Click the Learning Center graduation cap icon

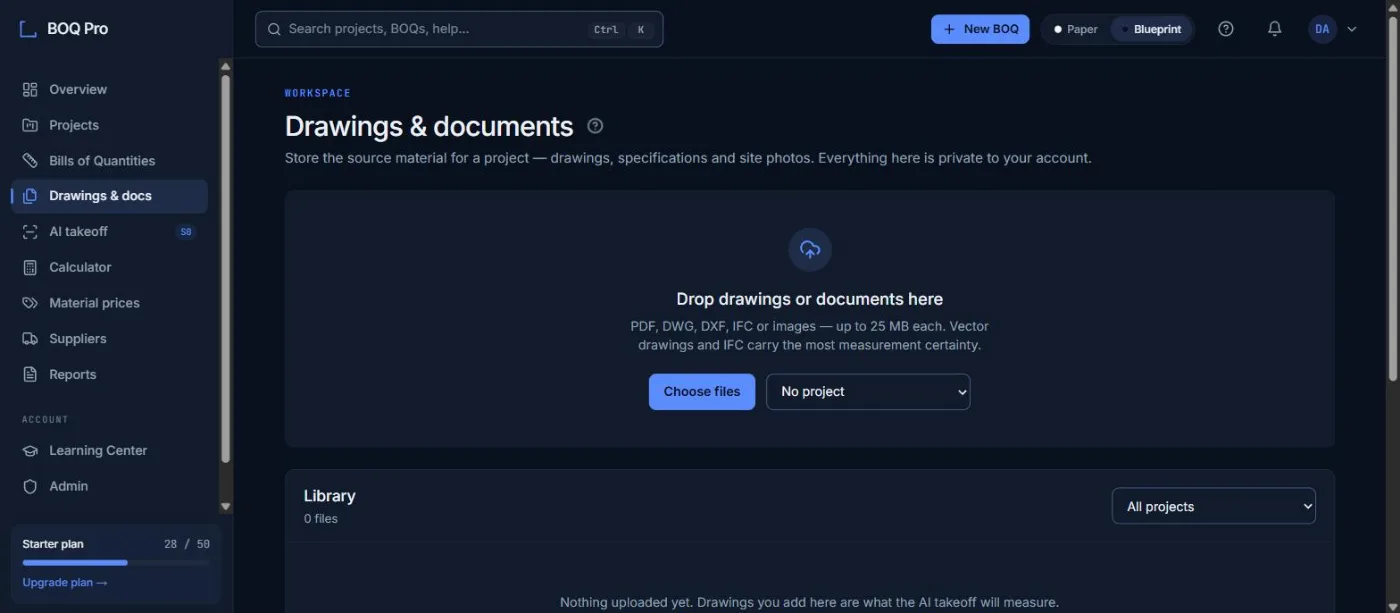(30, 451)
